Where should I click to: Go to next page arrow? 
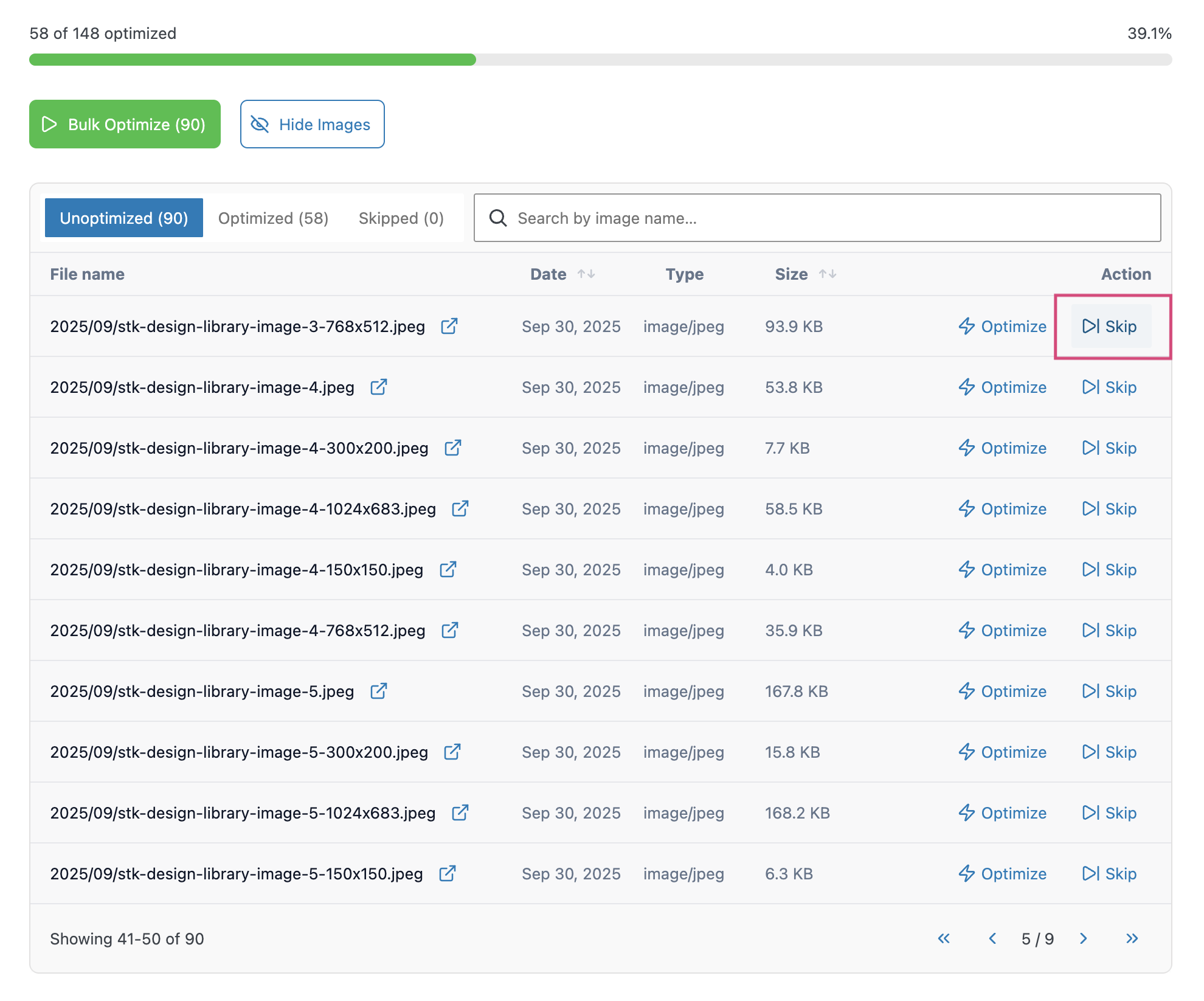pos(1083,938)
